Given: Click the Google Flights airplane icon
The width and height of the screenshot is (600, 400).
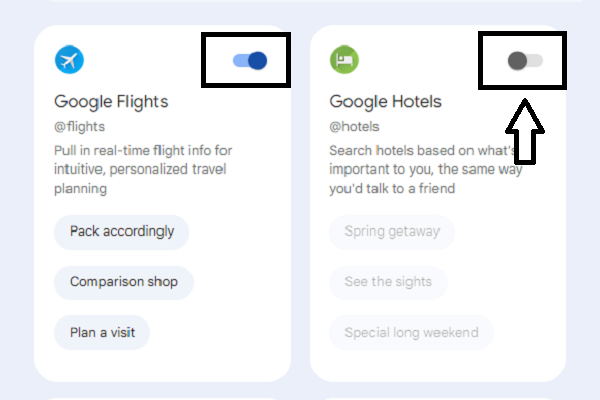Looking at the screenshot, I should (x=70, y=61).
